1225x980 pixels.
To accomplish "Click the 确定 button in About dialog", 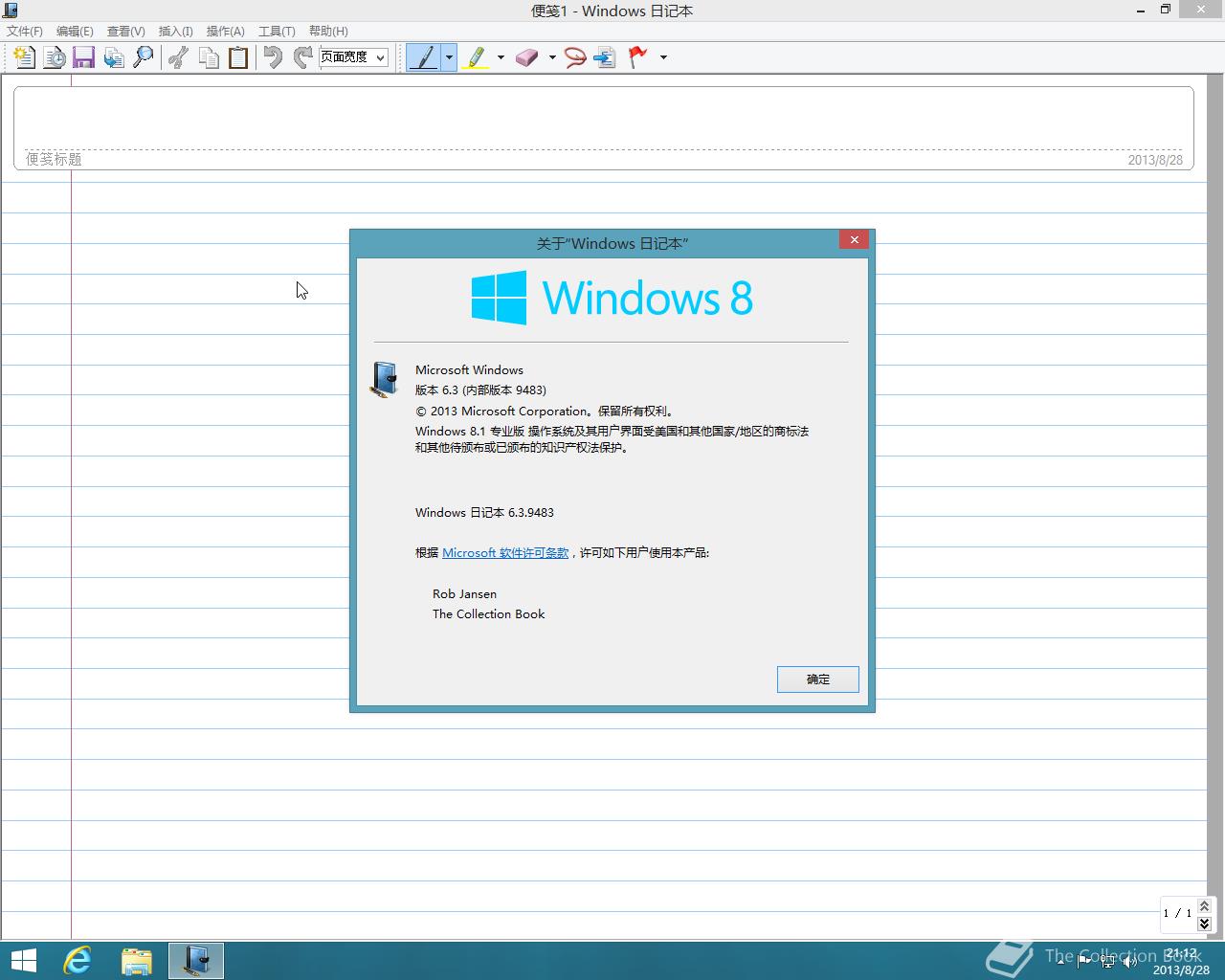I will pos(818,679).
